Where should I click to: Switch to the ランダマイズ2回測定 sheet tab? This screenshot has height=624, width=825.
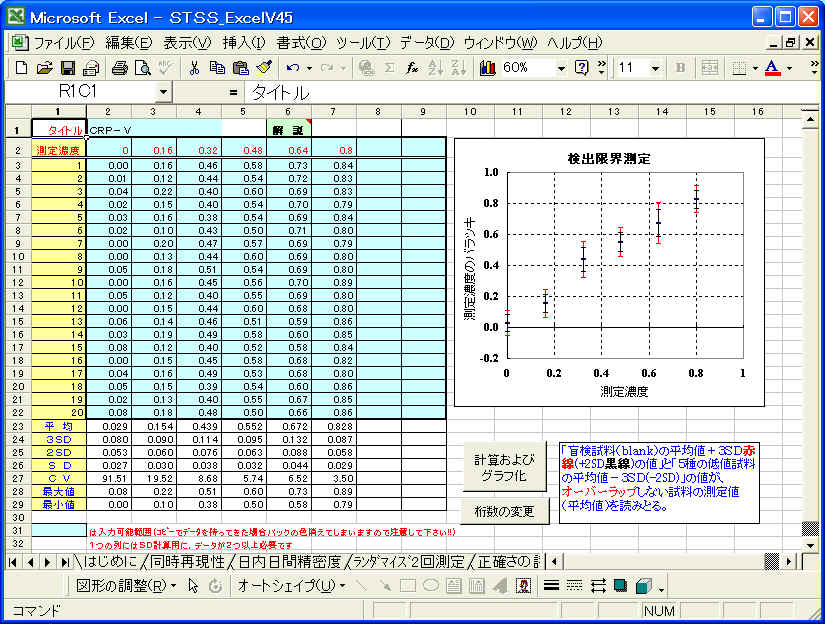click(408, 562)
